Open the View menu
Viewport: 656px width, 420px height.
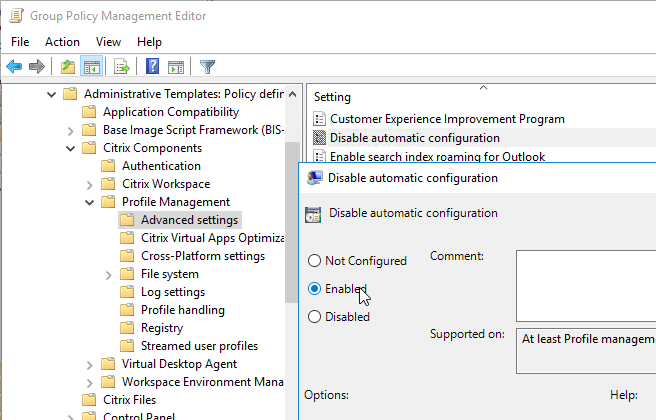coord(108,42)
